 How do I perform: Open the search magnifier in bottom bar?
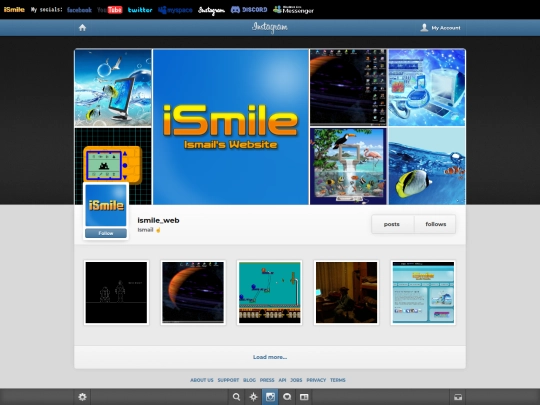236,397
